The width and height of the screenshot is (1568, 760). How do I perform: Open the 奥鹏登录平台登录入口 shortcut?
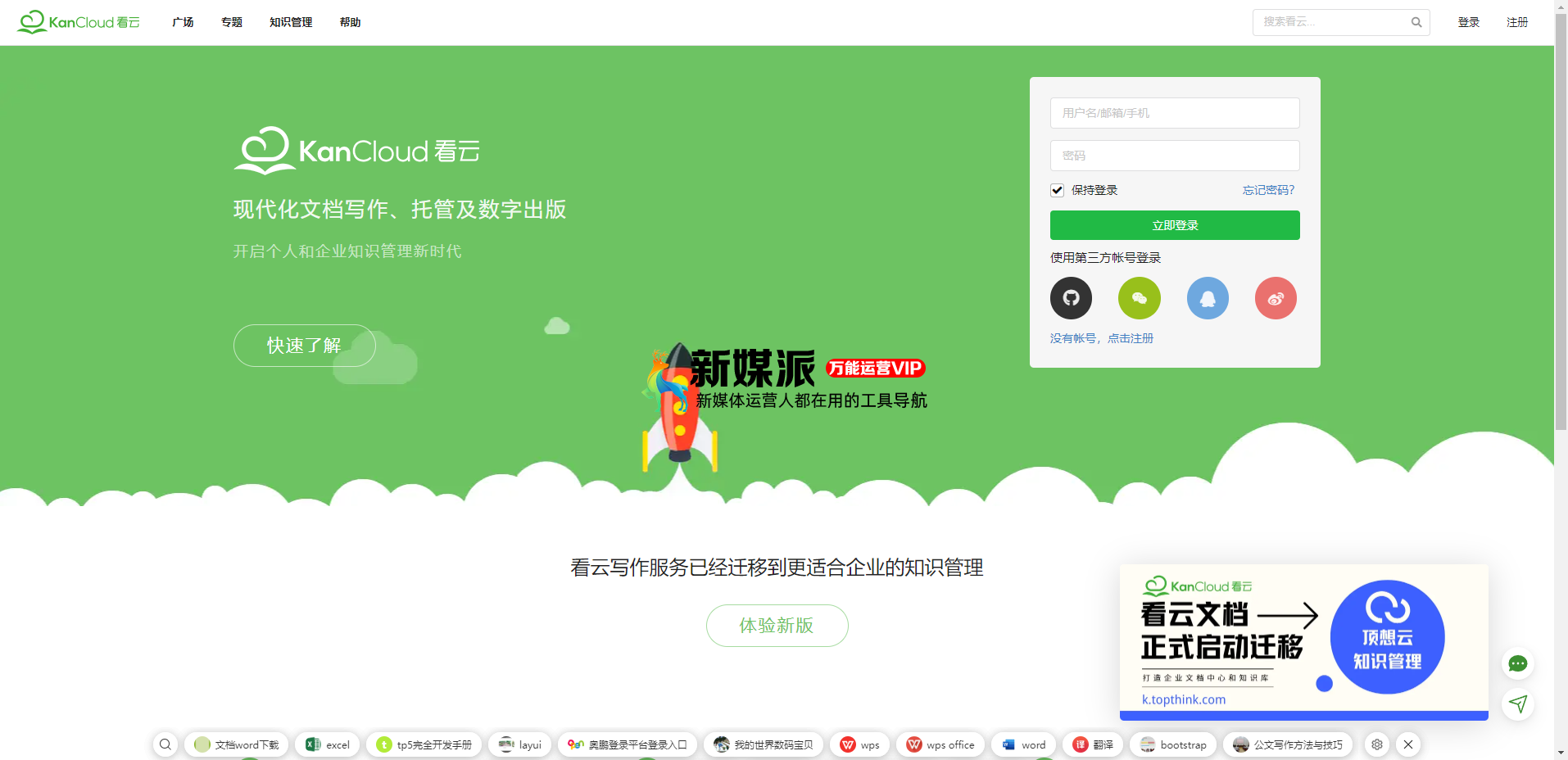click(628, 744)
